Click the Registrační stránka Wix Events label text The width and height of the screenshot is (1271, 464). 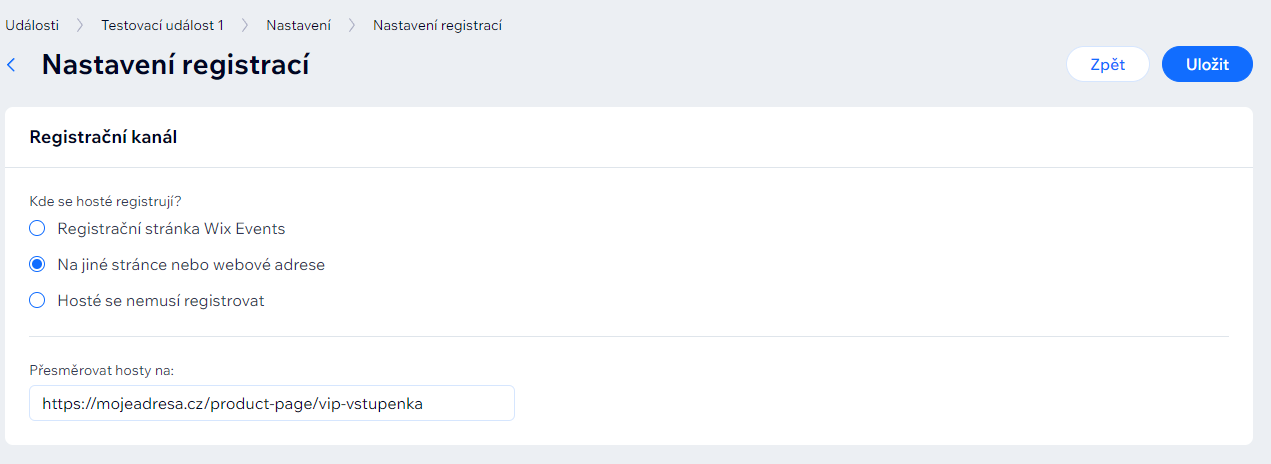[x=171, y=228]
